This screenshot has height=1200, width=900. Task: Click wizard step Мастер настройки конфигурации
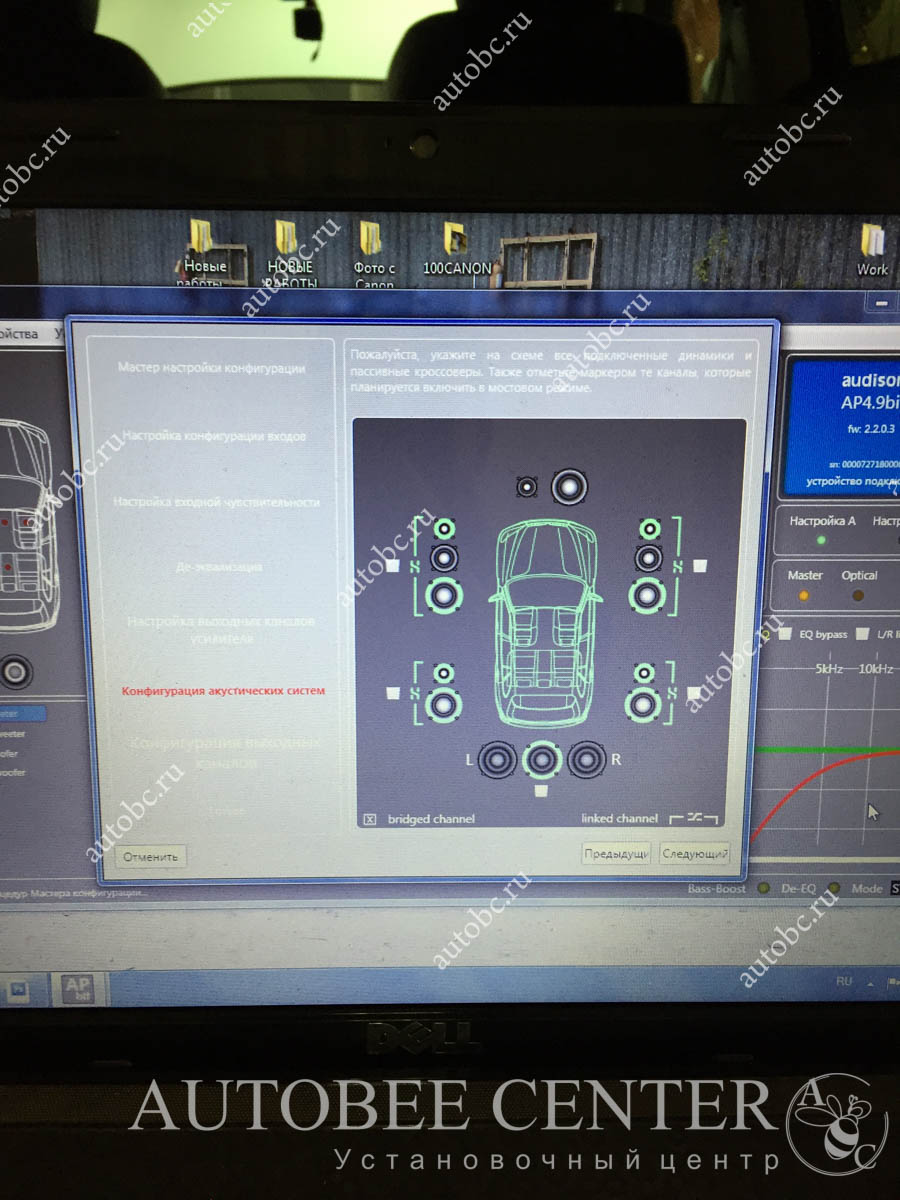[x=211, y=368]
